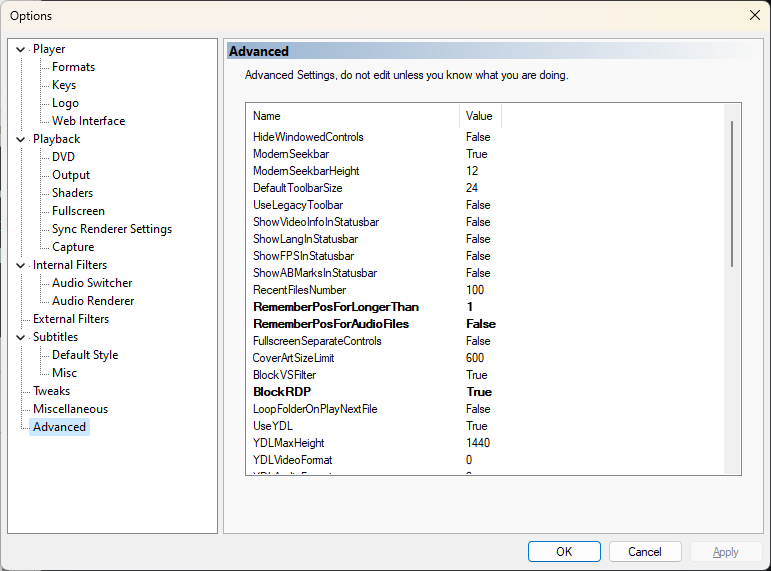Go to External Filters page
This screenshot has height=571, width=771.
[71, 319]
